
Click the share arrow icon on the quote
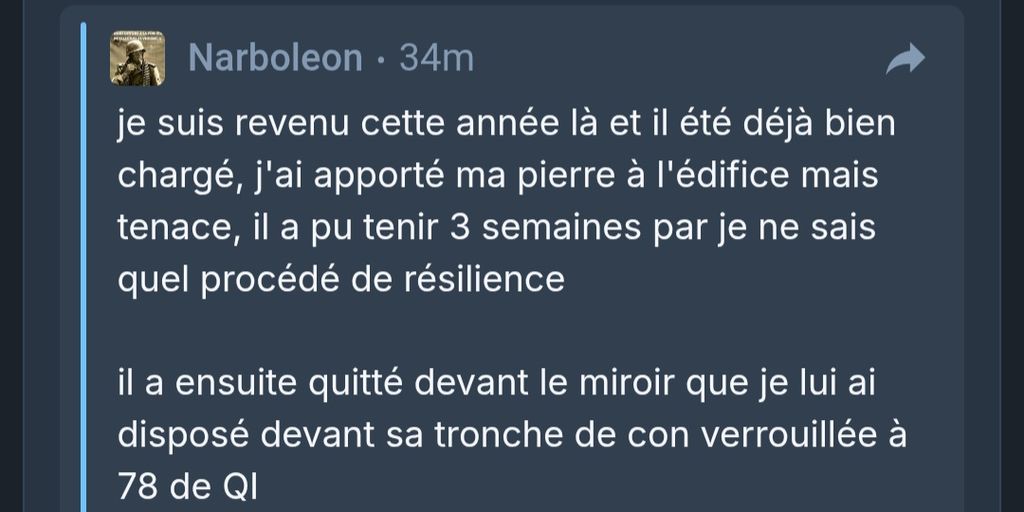(x=905, y=59)
